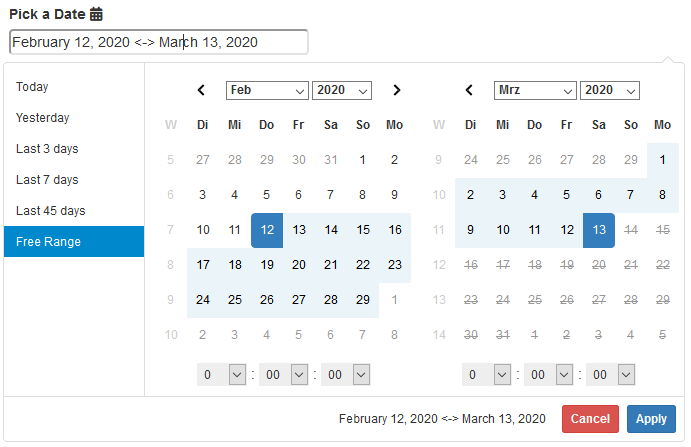Select February 12 in the left calendar
Viewport: 691px width, 447px height.
(267, 229)
